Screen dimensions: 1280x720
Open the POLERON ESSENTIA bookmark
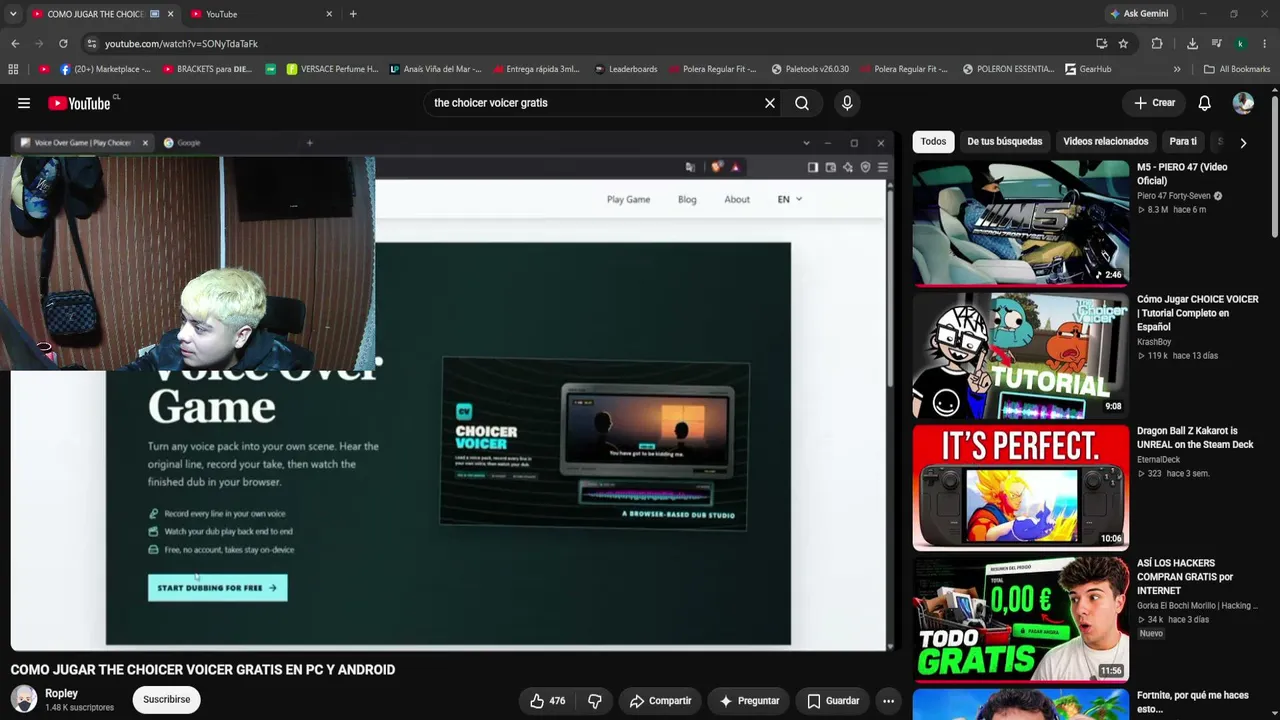click(1008, 69)
